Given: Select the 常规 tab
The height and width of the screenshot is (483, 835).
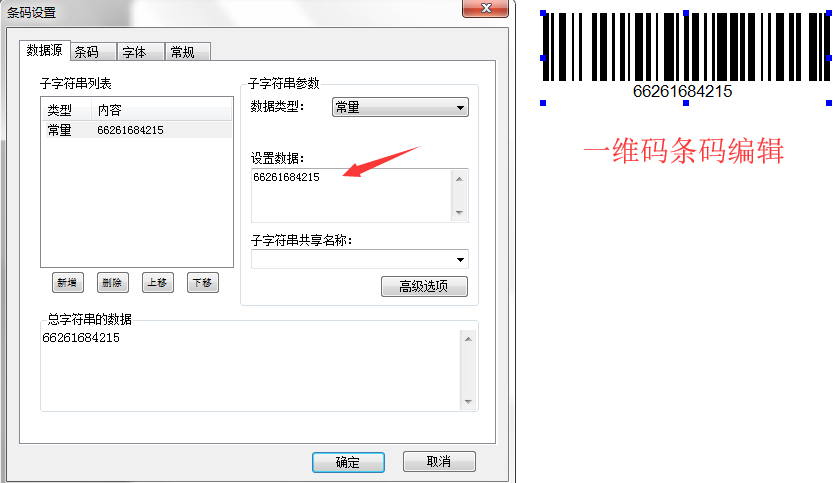Looking at the screenshot, I should point(187,52).
